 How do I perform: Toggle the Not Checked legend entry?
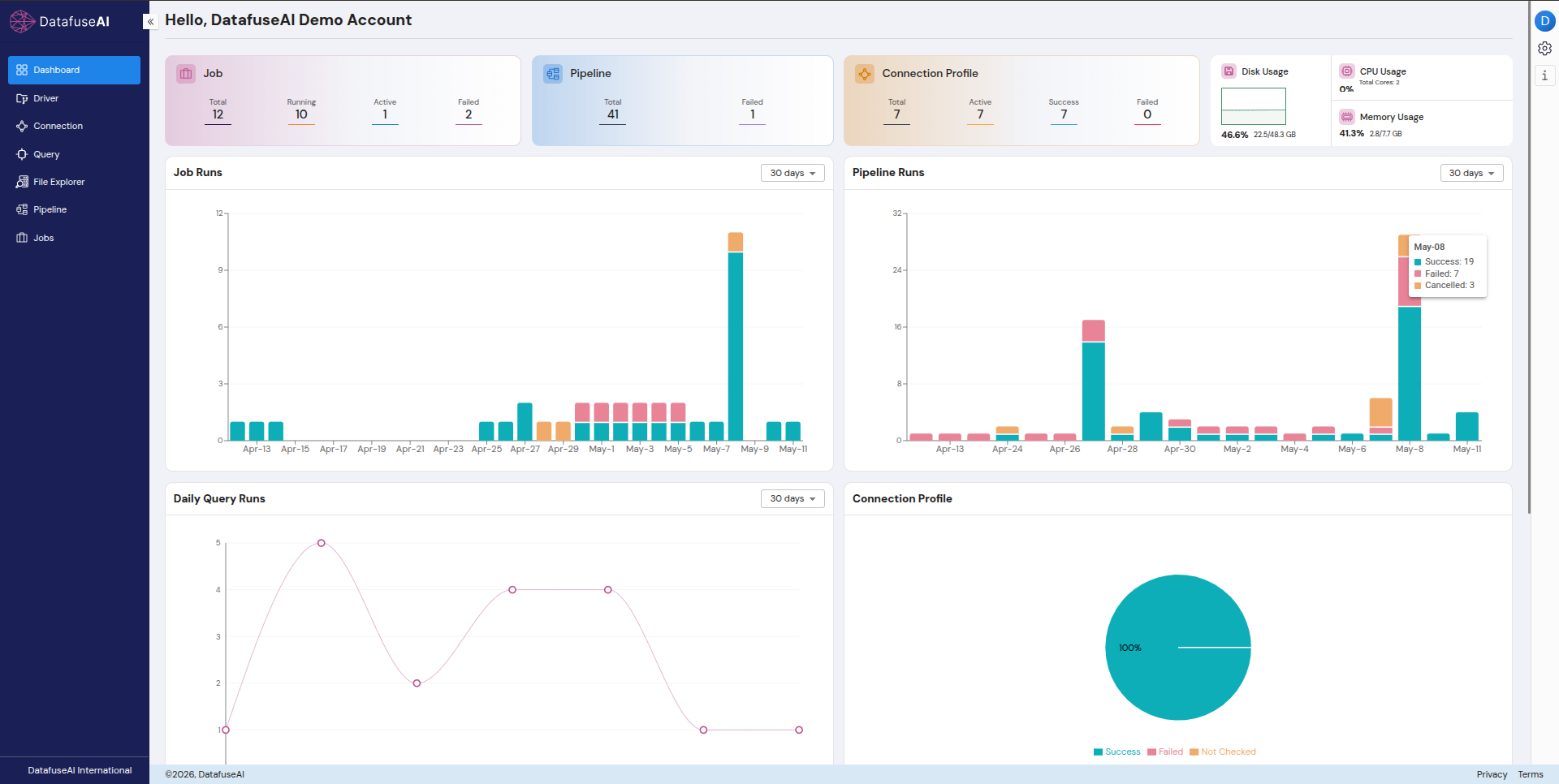[1223, 752]
